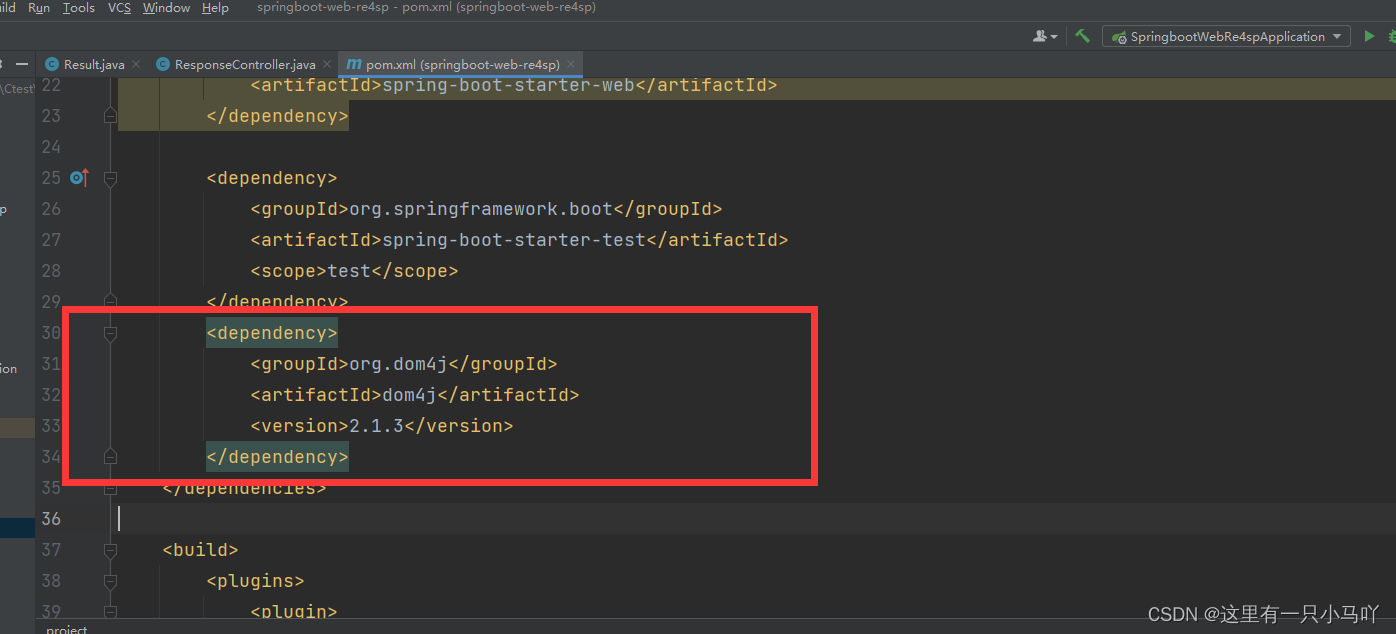This screenshot has height=634, width=1396.
Task: Open the Window menu
Action: tap(166, 8)
